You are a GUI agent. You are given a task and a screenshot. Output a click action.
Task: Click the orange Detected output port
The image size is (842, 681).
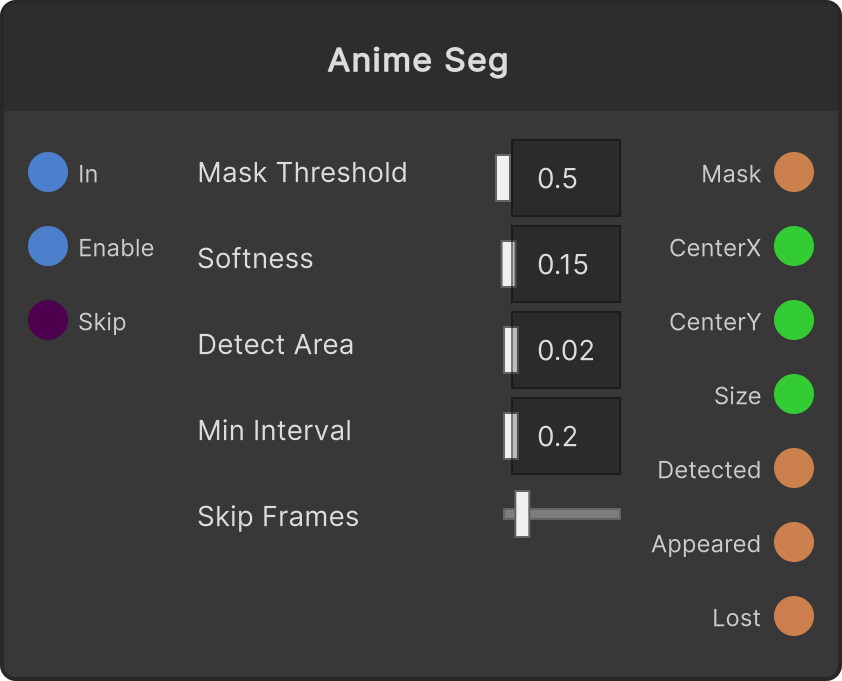click(x=794, y=468)
